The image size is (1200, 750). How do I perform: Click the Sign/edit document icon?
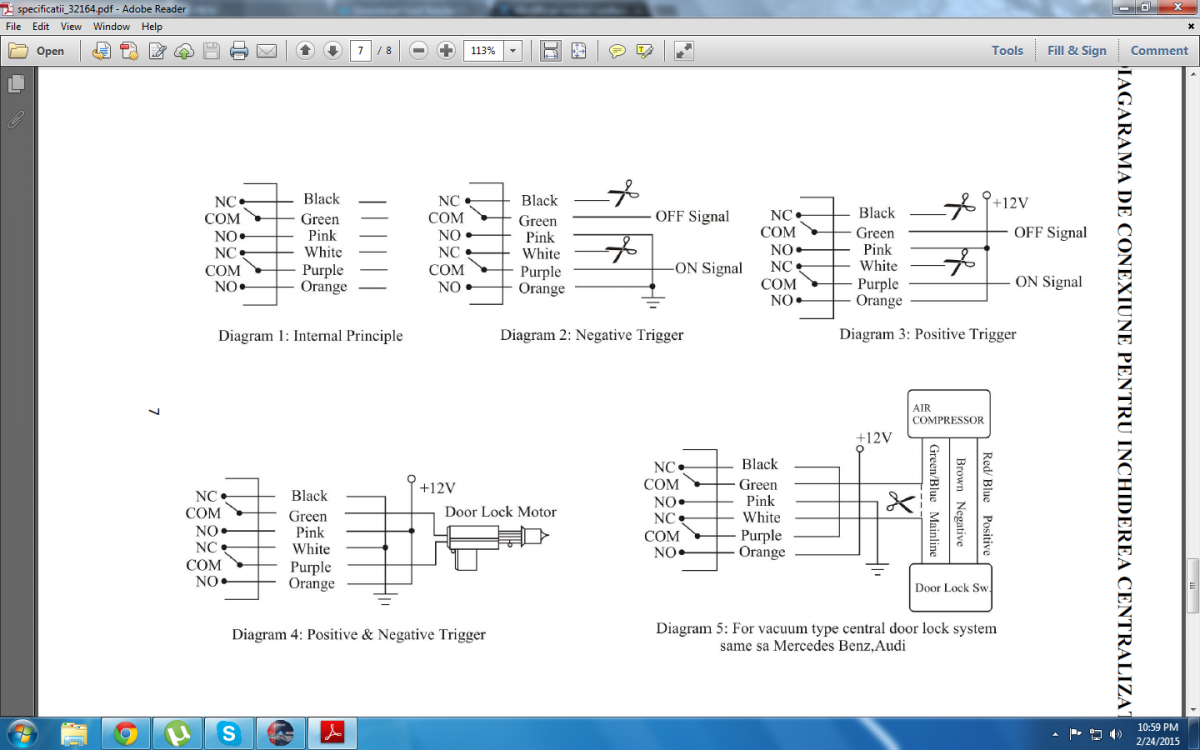[x=157, y=51]
